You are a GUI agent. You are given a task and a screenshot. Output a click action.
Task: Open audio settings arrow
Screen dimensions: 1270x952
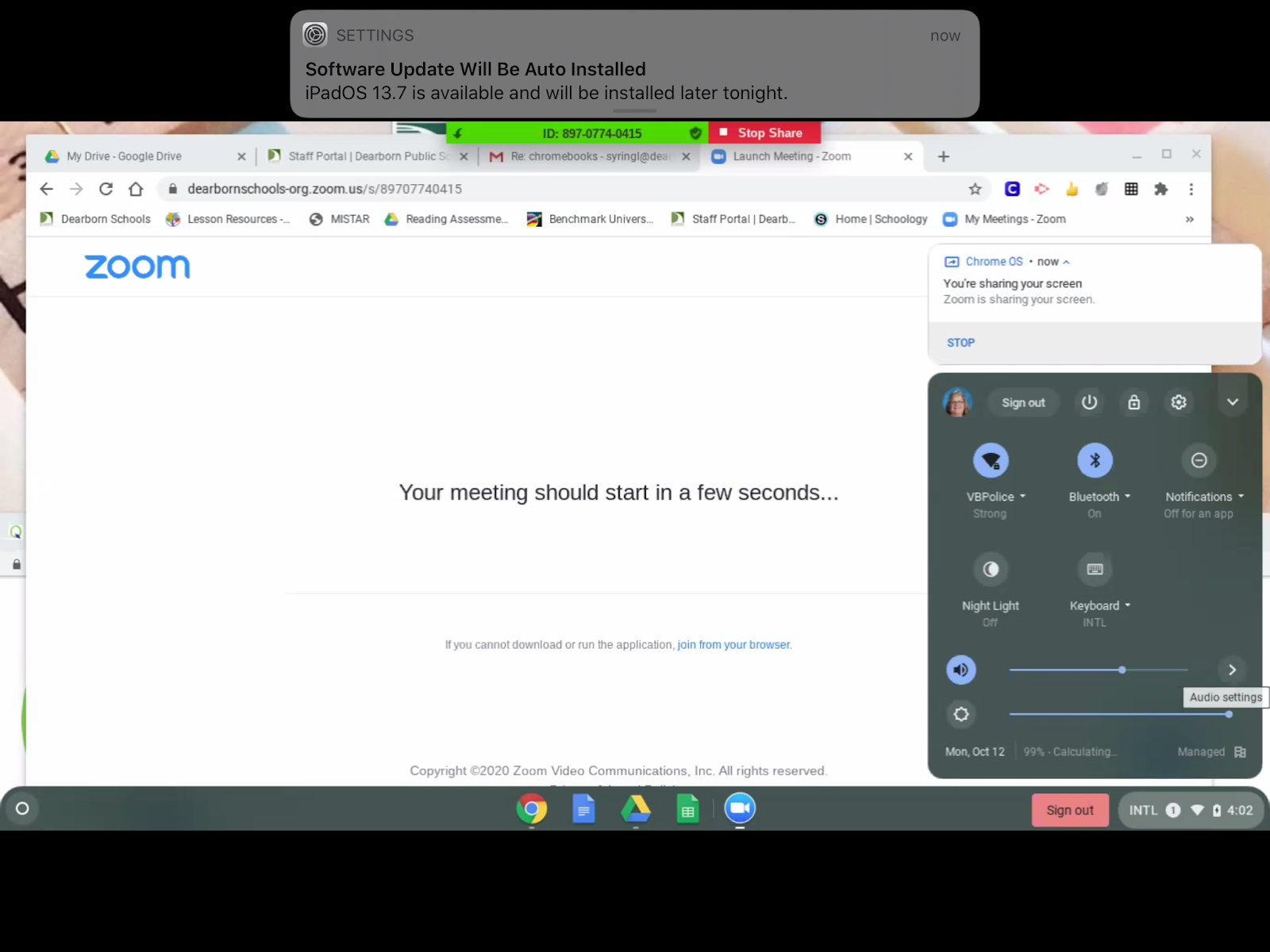pyautogui.click(x=1232, y=670)
